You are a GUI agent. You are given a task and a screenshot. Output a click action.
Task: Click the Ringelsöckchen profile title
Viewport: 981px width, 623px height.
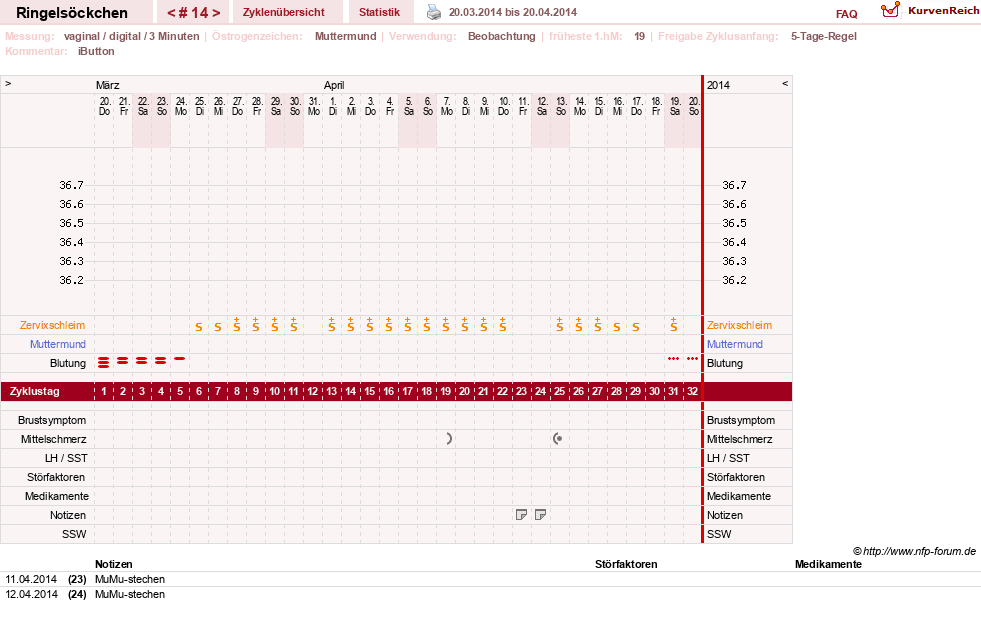(x=72, y=13)
